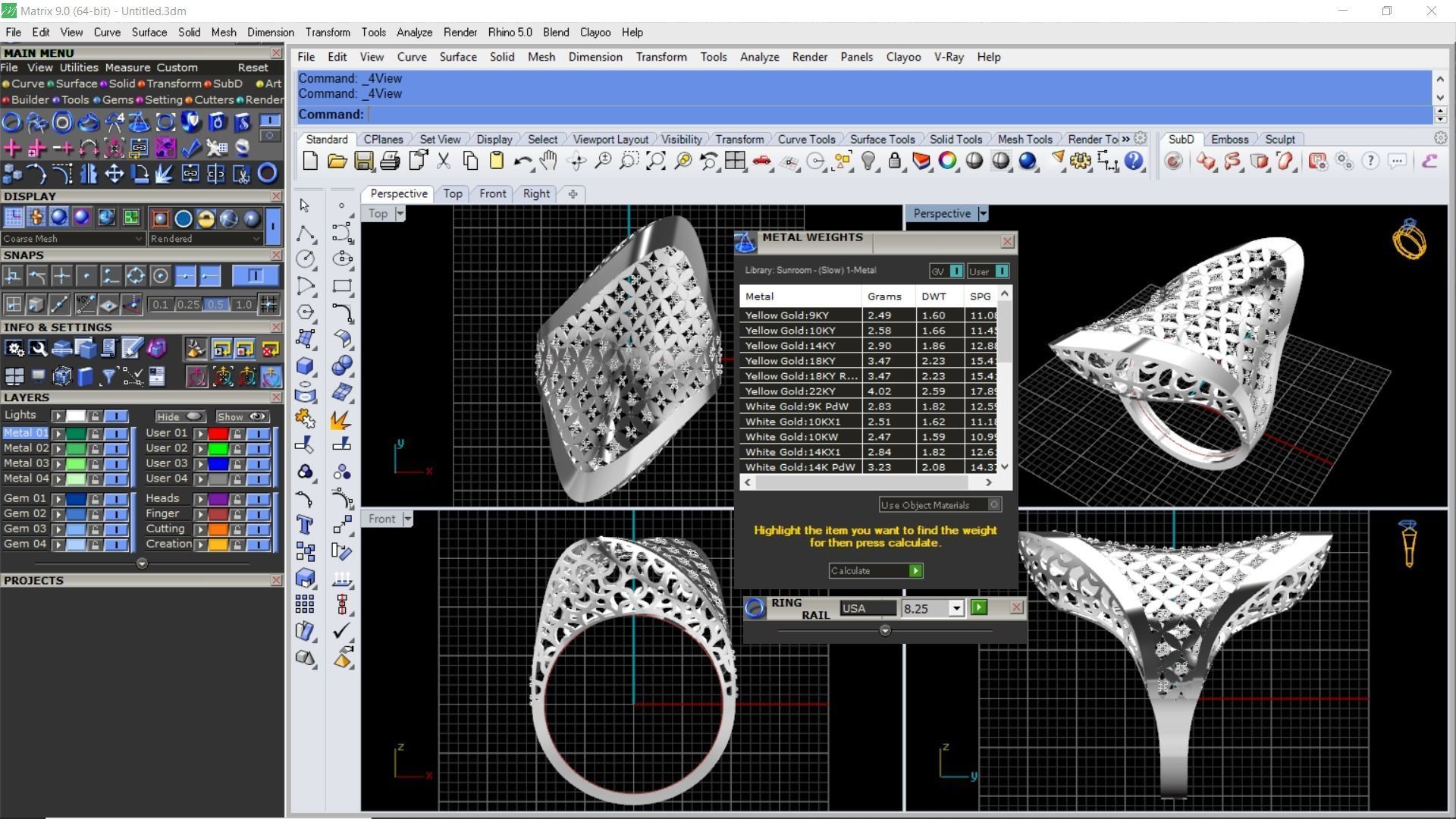Select the Rectangle tool in left toolbar
This screenshot has width=1456, height=819.
(x=342, y=286)
